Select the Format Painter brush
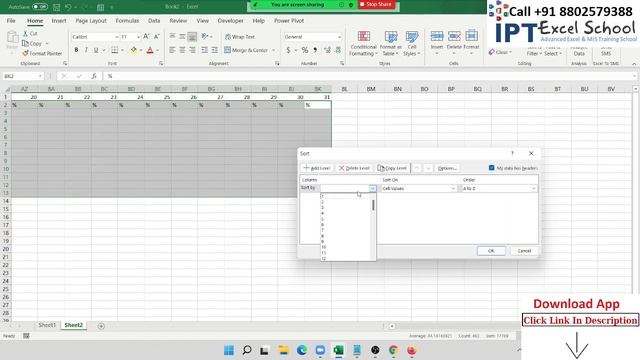The width and height of the screenshot is (640, 360). (25, 53)
